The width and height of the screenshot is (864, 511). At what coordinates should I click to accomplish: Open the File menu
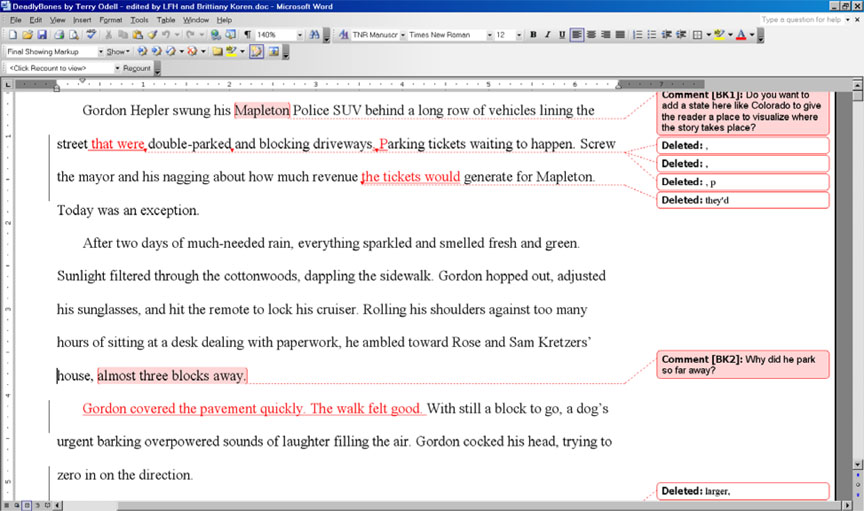(15, 20)
